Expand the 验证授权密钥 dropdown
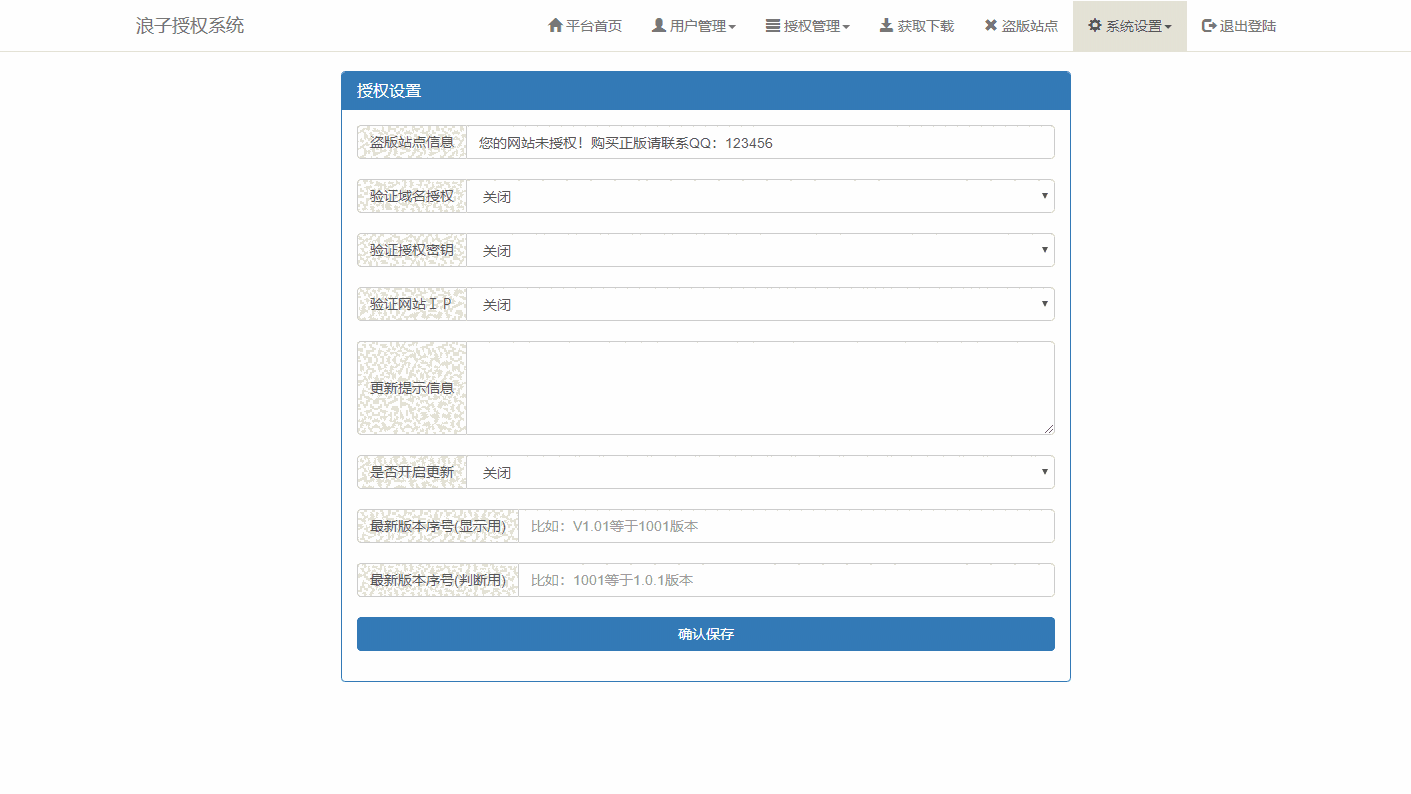This screenshot has height=794, width=1411. pyautogui.click(x=761, y=250)
